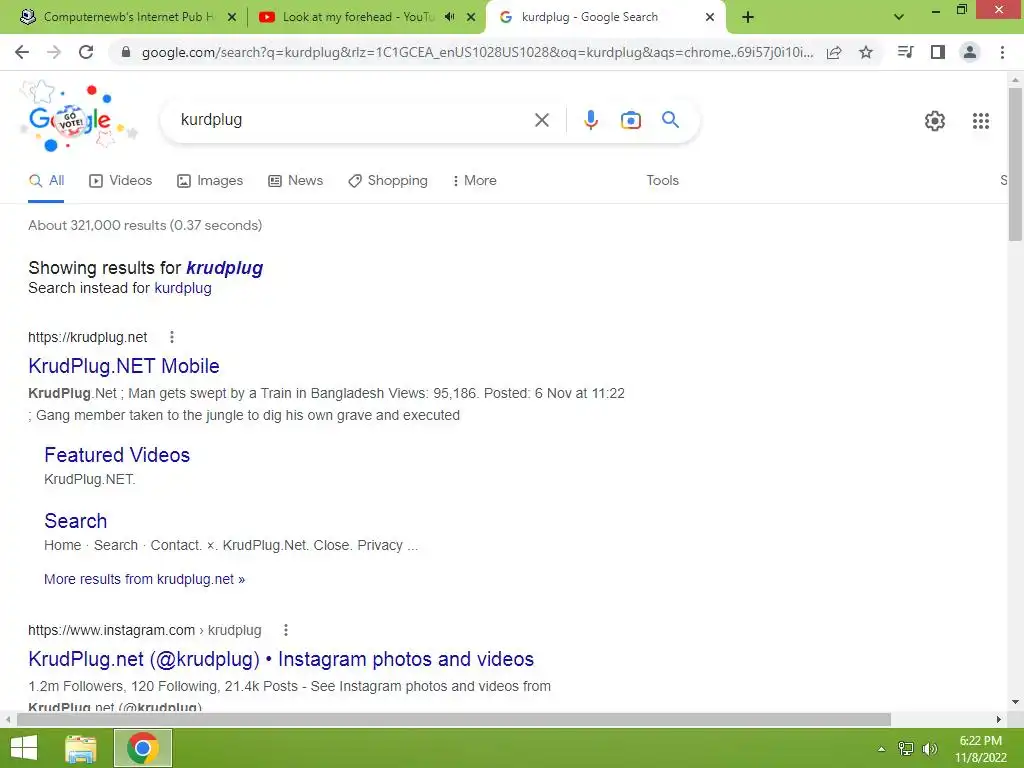Open options dots beside instagram.com result
1024x768 pixels.
[285, 630]
